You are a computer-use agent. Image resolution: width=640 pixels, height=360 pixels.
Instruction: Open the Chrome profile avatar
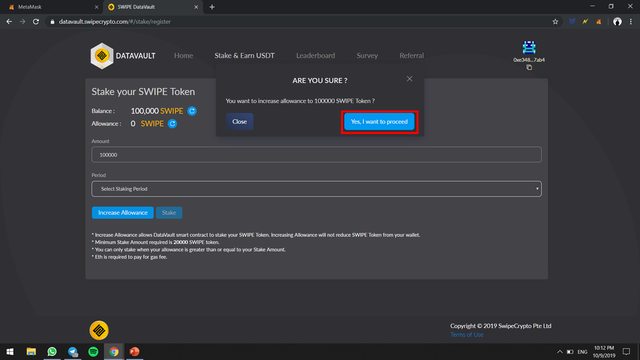pyautogui.click(x=617, y=22)
